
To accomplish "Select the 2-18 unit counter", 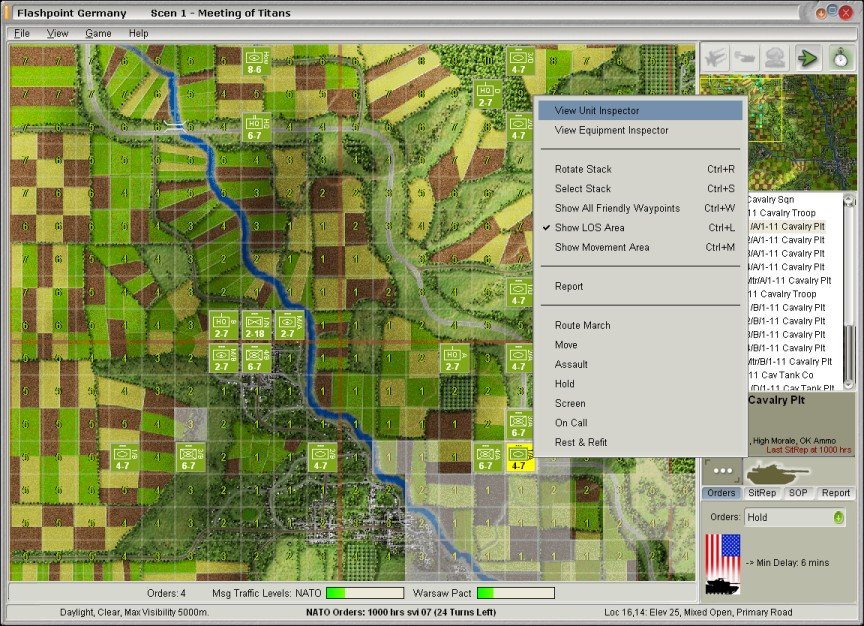I will pos(256,326).
